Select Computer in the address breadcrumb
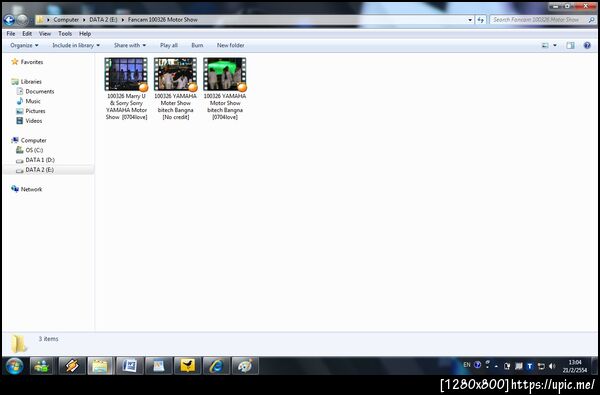The height and width of the screenshot is (395, 600). (66, 20)
